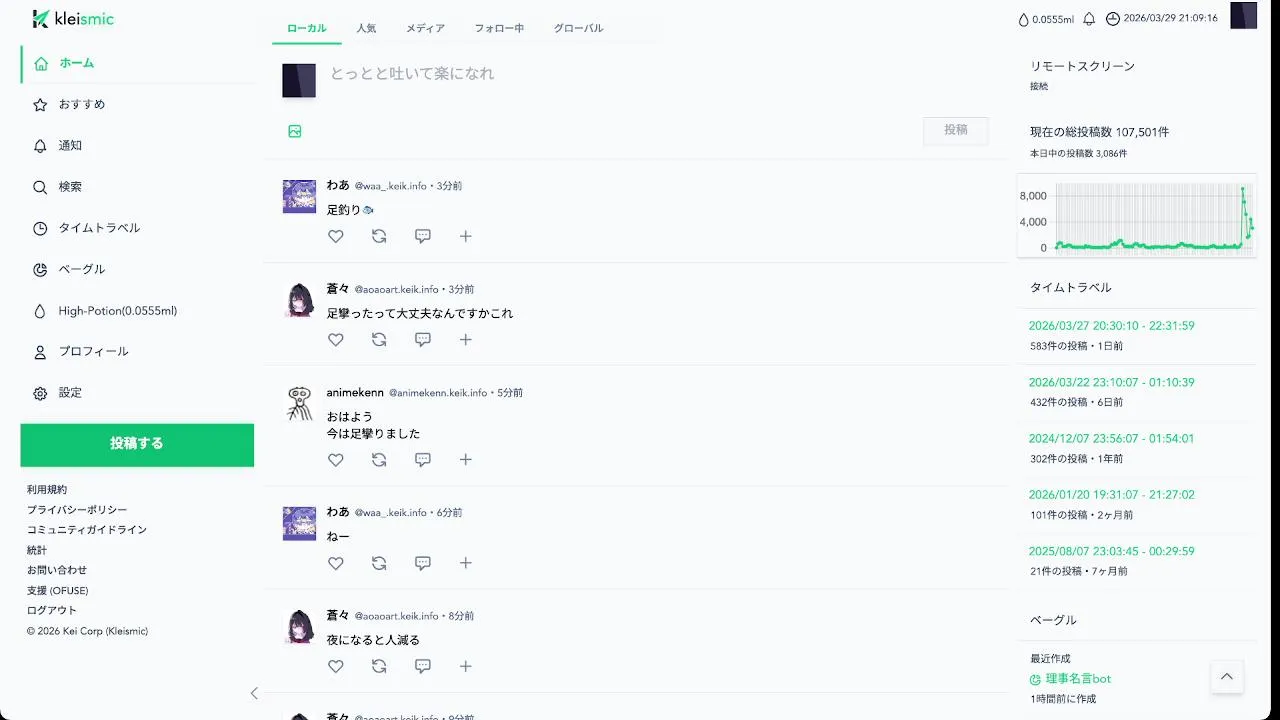
Task: Open the 理事名言bot ベーグル link
Action: (x=1078, y=678)
